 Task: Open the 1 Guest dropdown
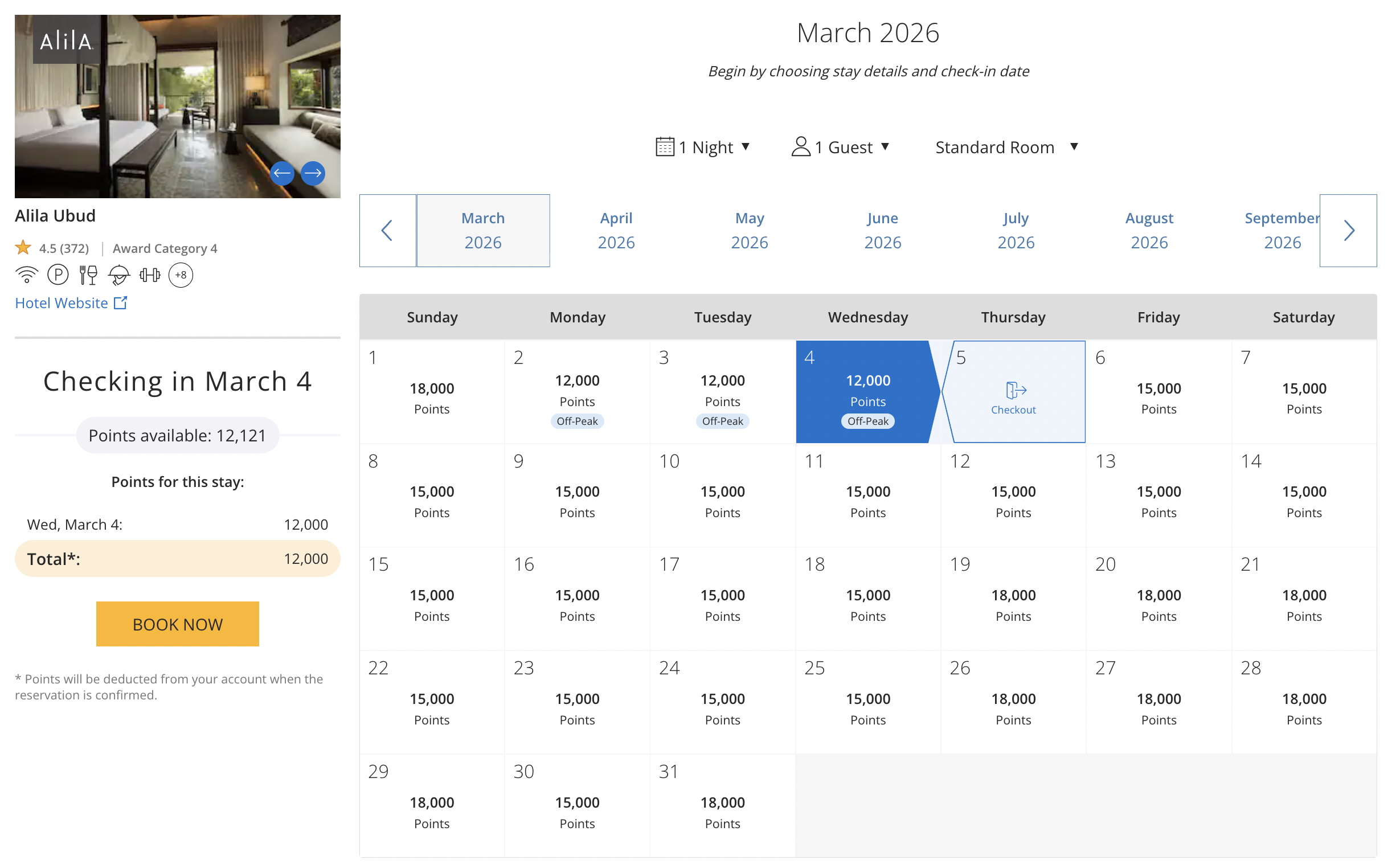click(840, 148)
